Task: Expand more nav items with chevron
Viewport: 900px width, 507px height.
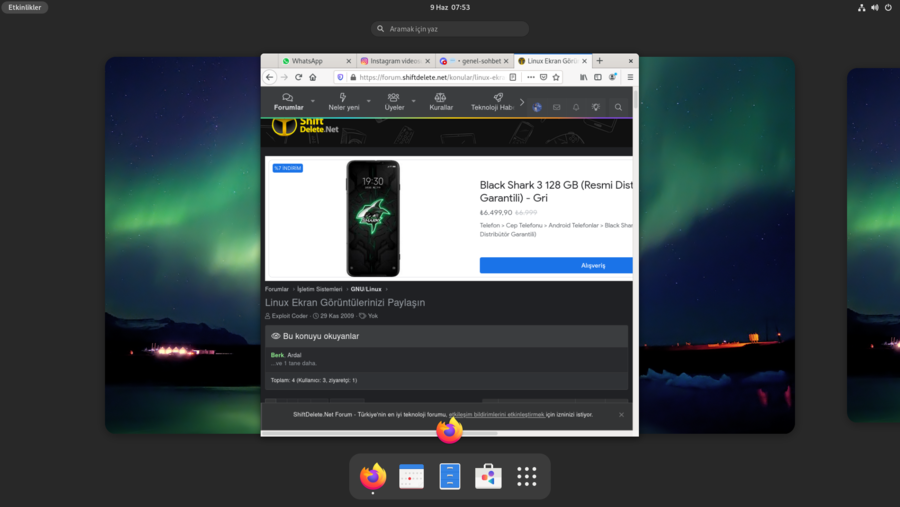Action: tap(522, 102)
